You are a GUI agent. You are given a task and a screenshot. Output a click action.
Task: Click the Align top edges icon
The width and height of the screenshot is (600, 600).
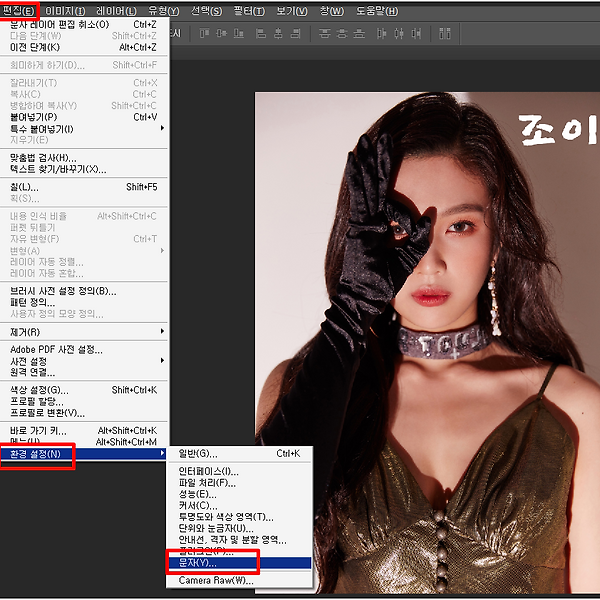203,34
